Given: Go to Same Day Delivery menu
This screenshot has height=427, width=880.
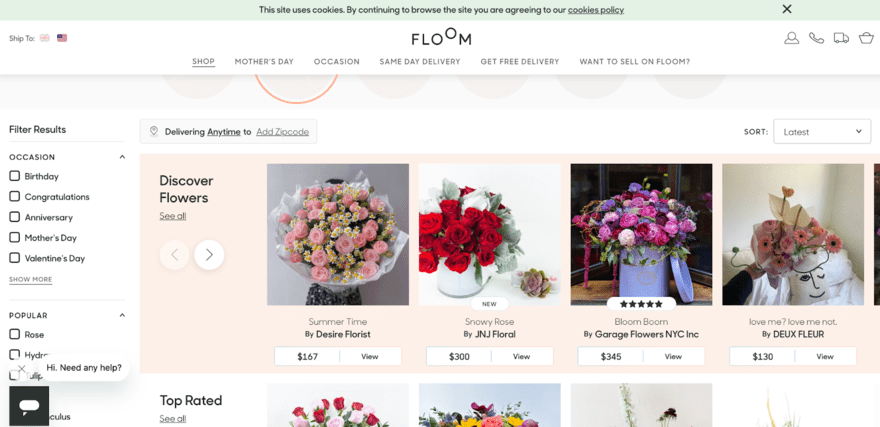Looking at the screenshot, I should tap(420, 62).
